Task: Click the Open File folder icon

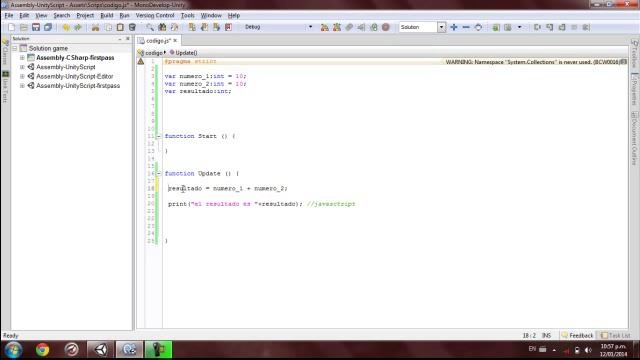Action: [x=24, y=27]
